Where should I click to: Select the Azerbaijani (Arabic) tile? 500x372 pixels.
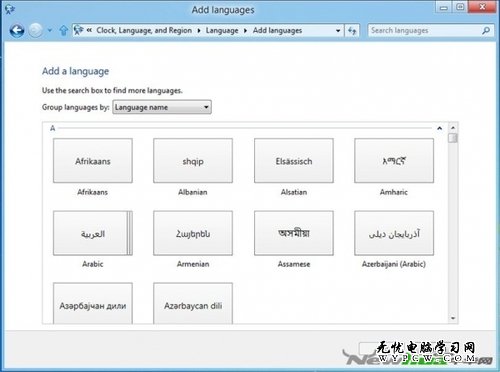pyautogui.click(x=394, y=233)
